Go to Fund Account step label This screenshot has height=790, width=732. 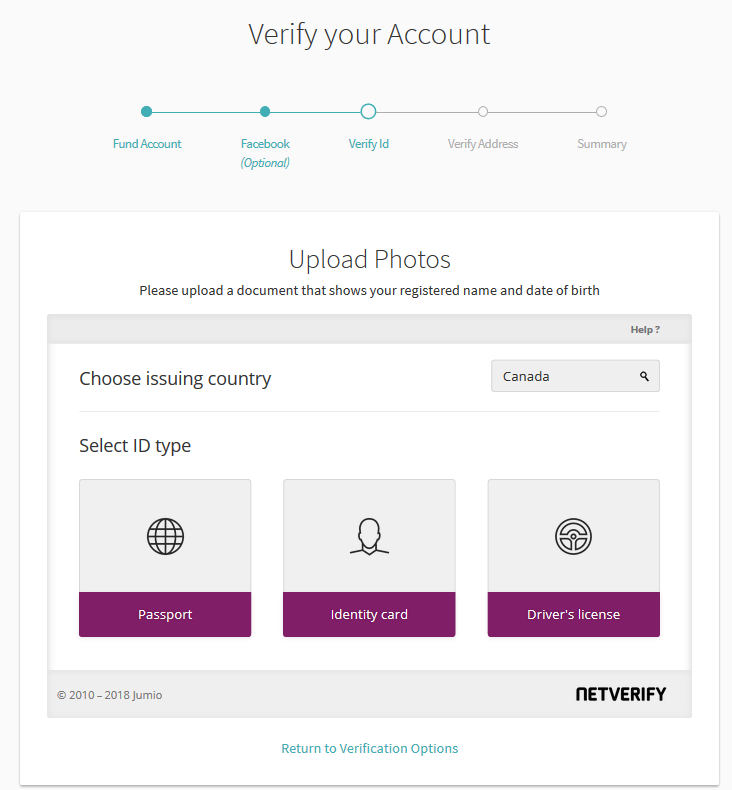147,144
